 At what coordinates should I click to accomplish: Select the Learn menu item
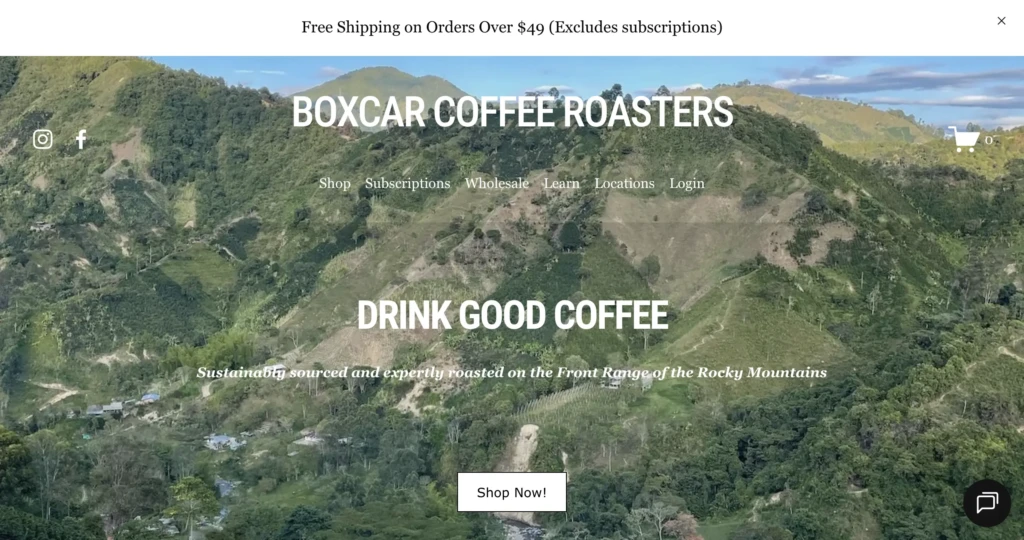coord(562,183)
